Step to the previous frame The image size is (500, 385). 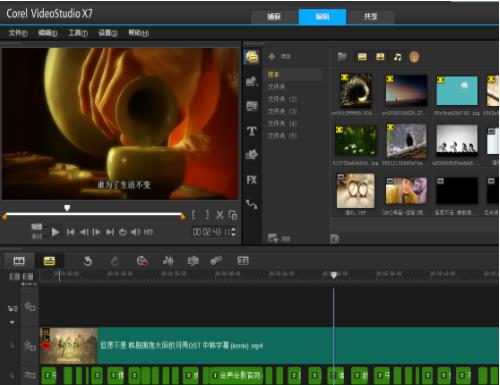(84, 232)
